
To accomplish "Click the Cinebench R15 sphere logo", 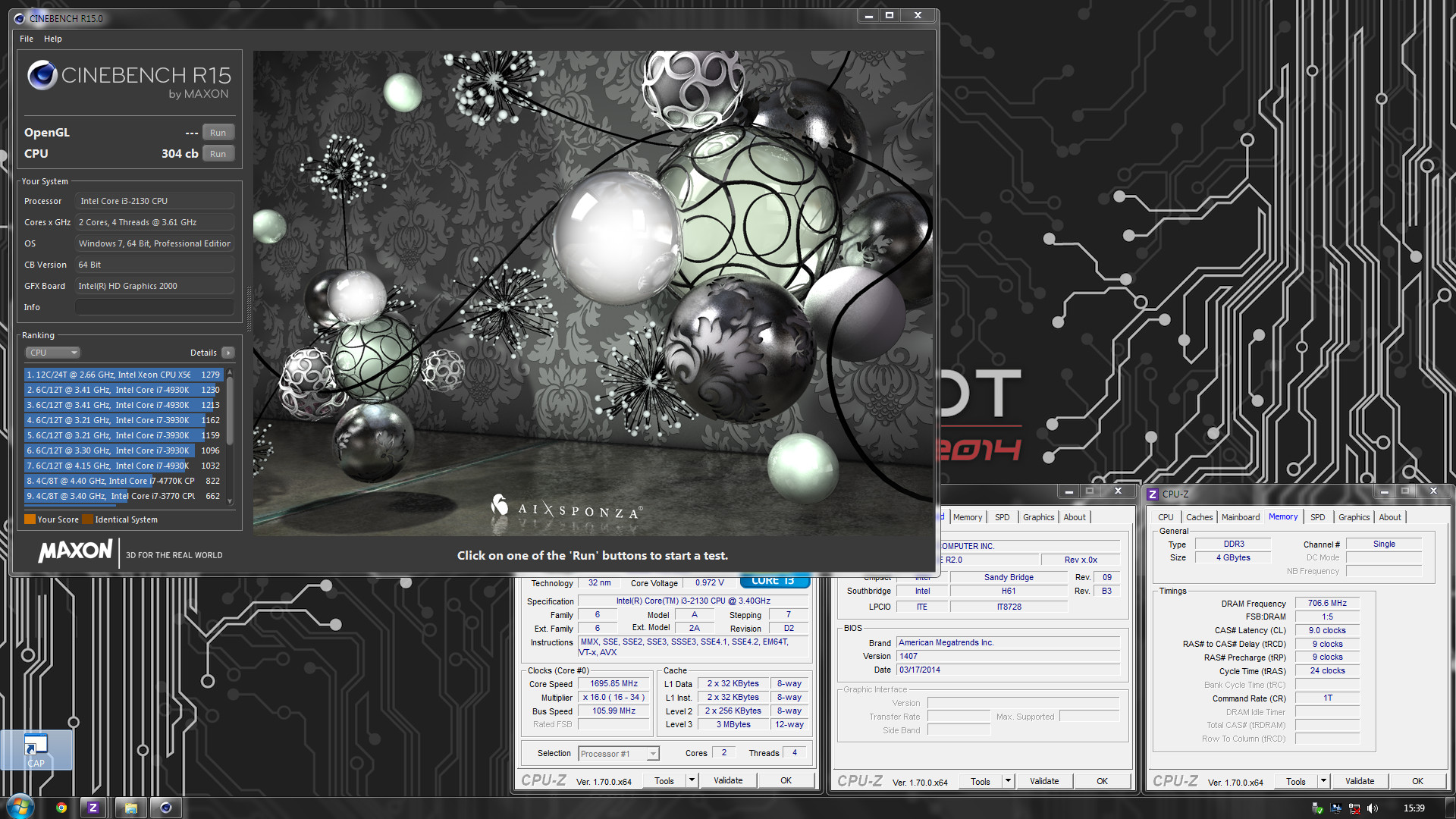I will point(42,75).
